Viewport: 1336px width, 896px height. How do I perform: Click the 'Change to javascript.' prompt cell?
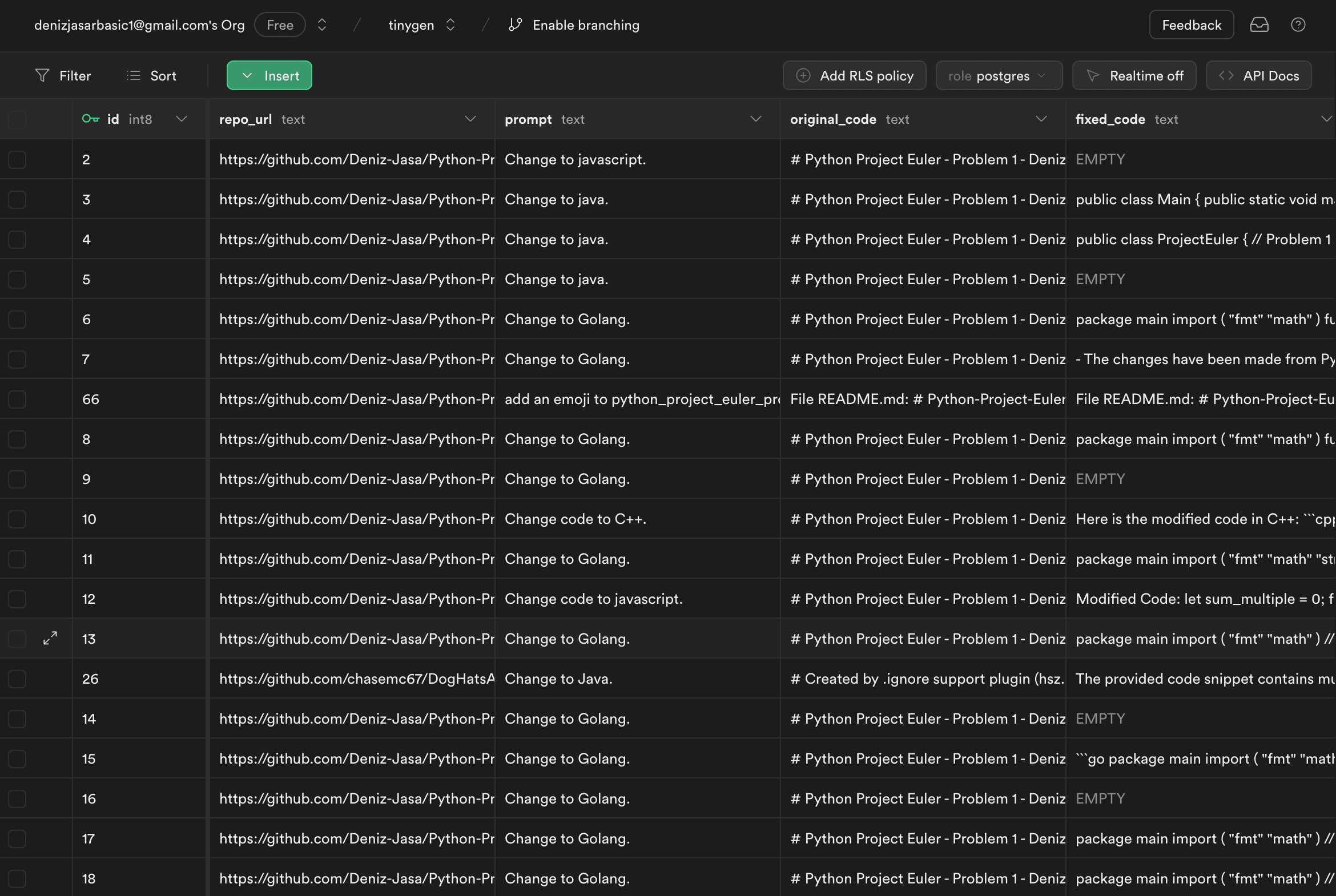tap(637, 159)
